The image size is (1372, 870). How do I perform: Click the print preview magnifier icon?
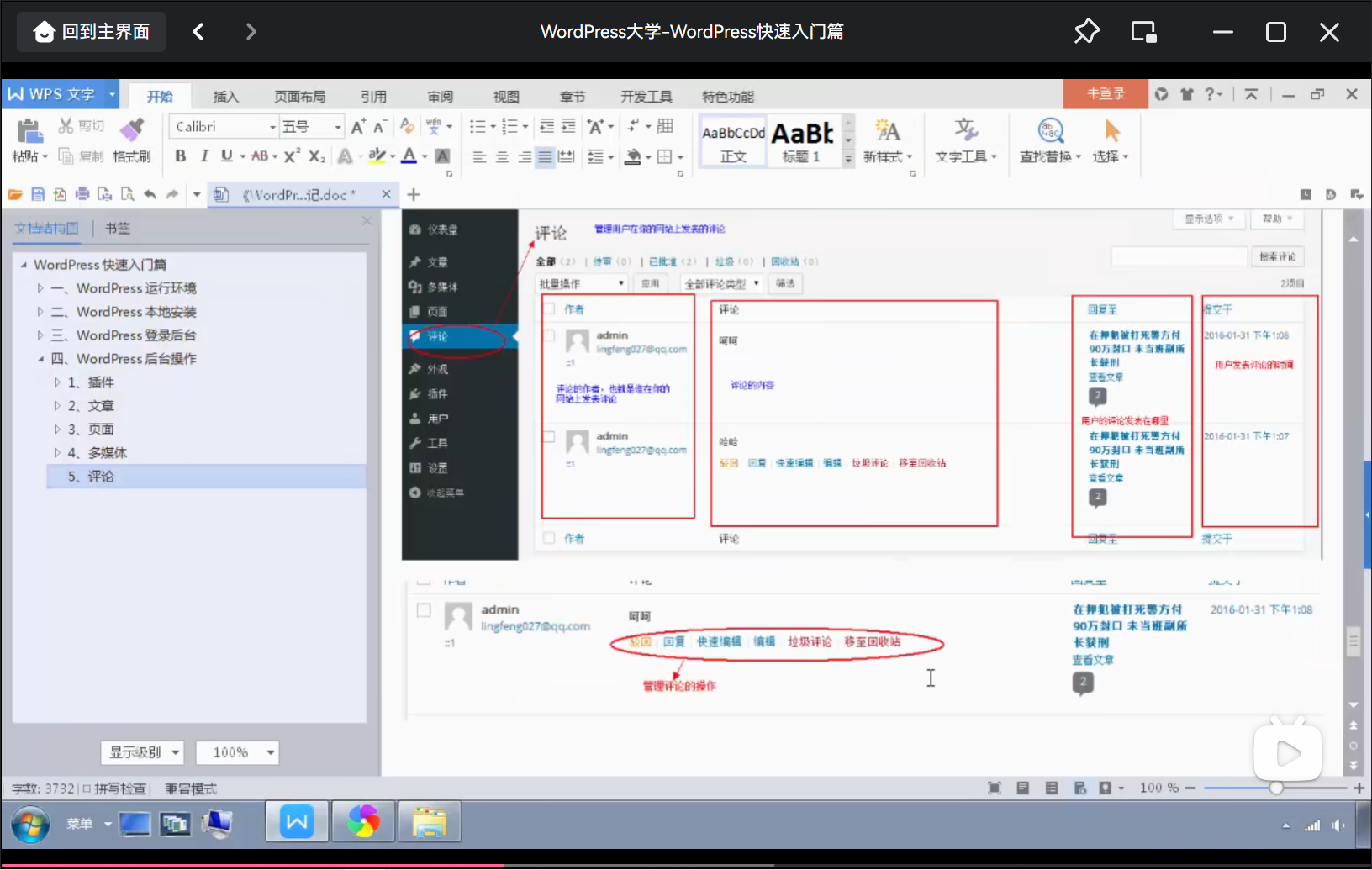point(127,194)
